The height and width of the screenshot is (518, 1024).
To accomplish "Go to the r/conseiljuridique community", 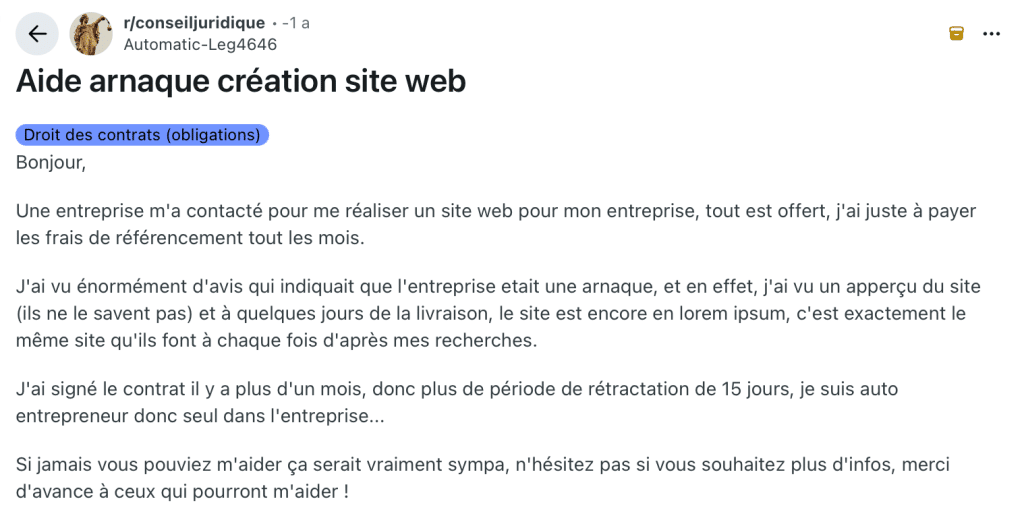I will point(194,23).
